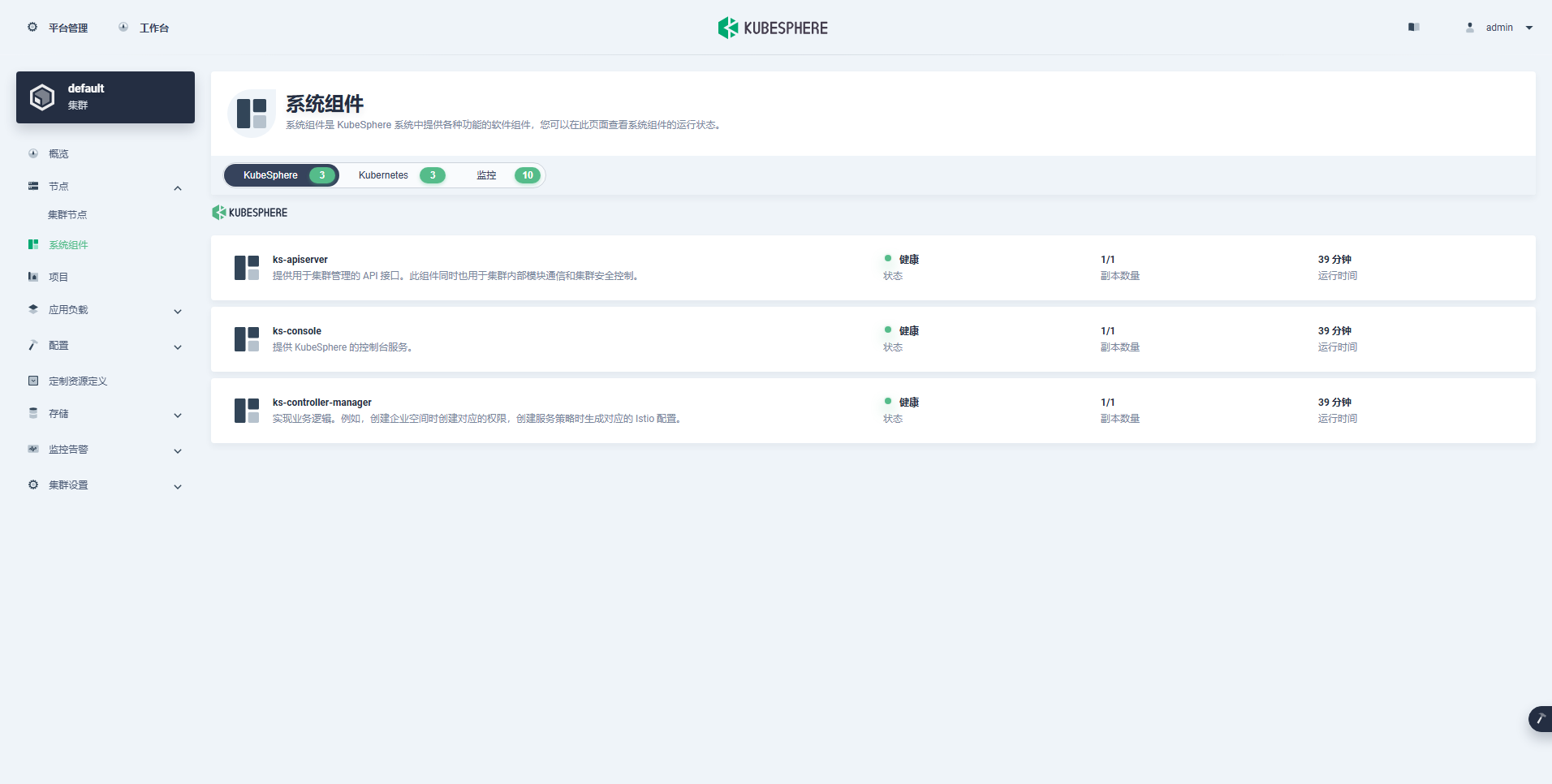Image resolution: width=1552 pixels, height=784 pixels.
Task: Click the system components page header icon
Action: pos(252,114)
